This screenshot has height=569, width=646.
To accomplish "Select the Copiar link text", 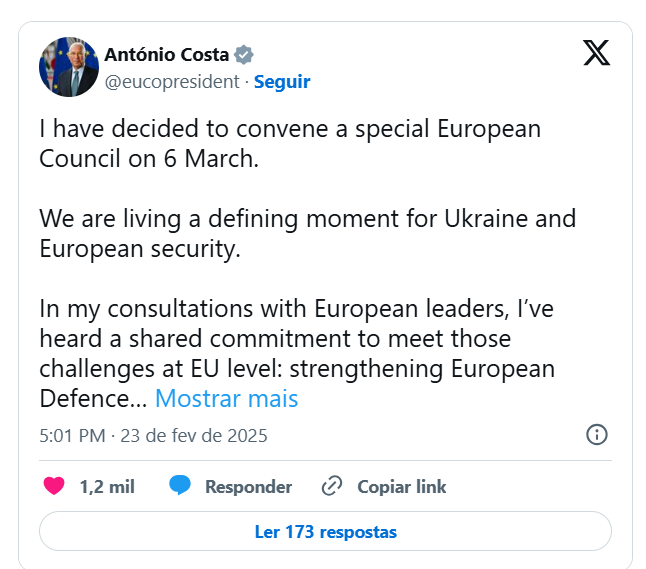I will (x=402, y=487).
